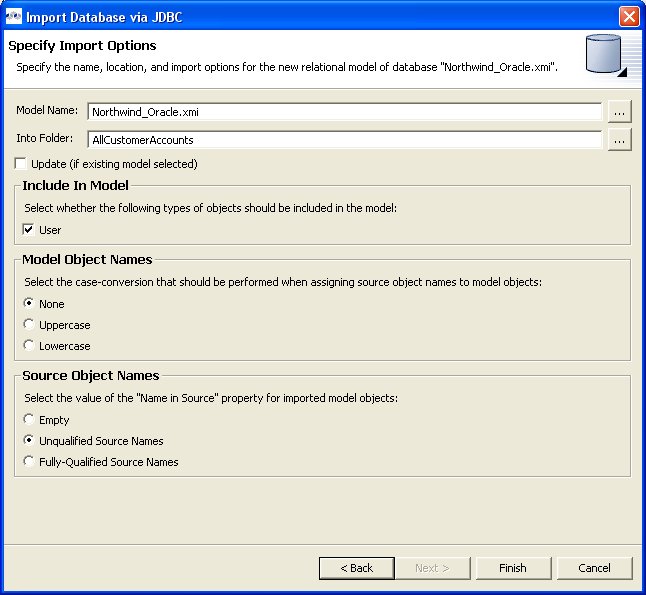This screenshot has width=646, height=595.
Task: Click the Into Folder text field
Action: pos(344,140)
